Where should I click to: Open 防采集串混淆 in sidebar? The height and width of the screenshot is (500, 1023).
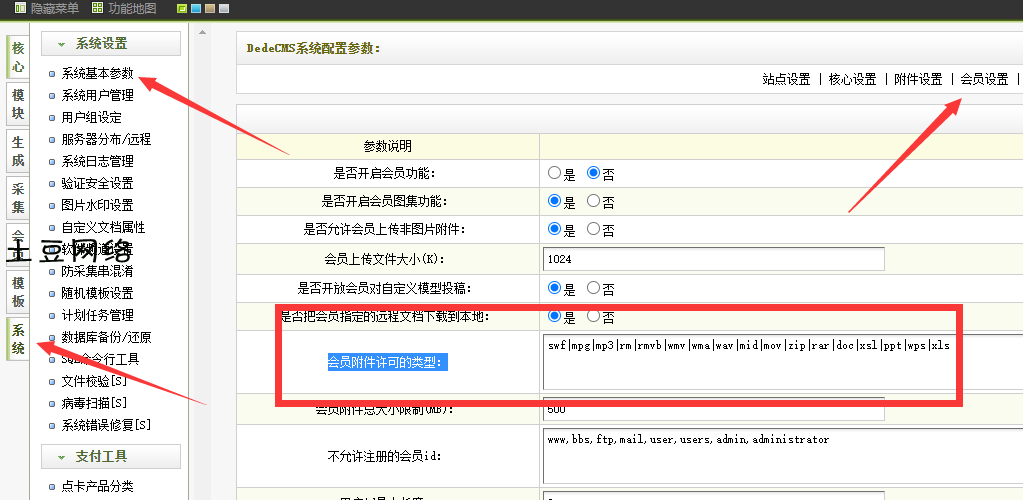click(x=97, y=271)
